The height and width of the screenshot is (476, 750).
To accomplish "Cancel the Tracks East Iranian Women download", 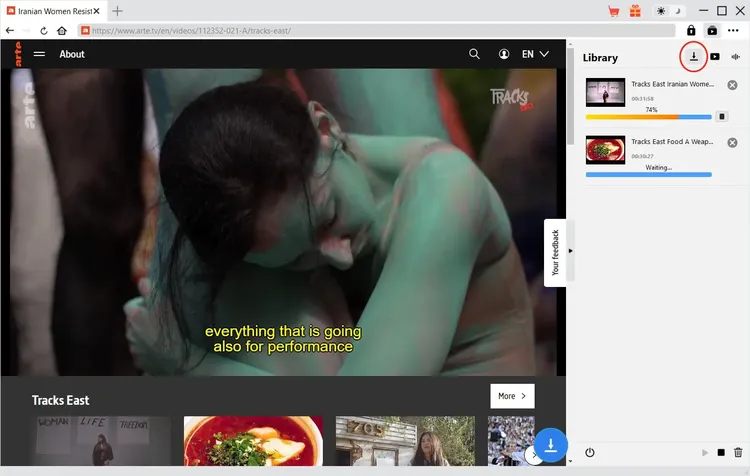I will [x=732, y=85].
